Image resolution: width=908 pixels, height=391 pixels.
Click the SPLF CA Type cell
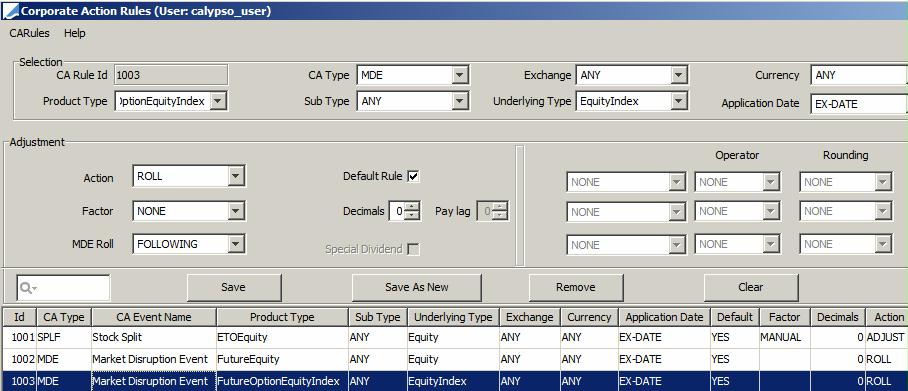64,337
